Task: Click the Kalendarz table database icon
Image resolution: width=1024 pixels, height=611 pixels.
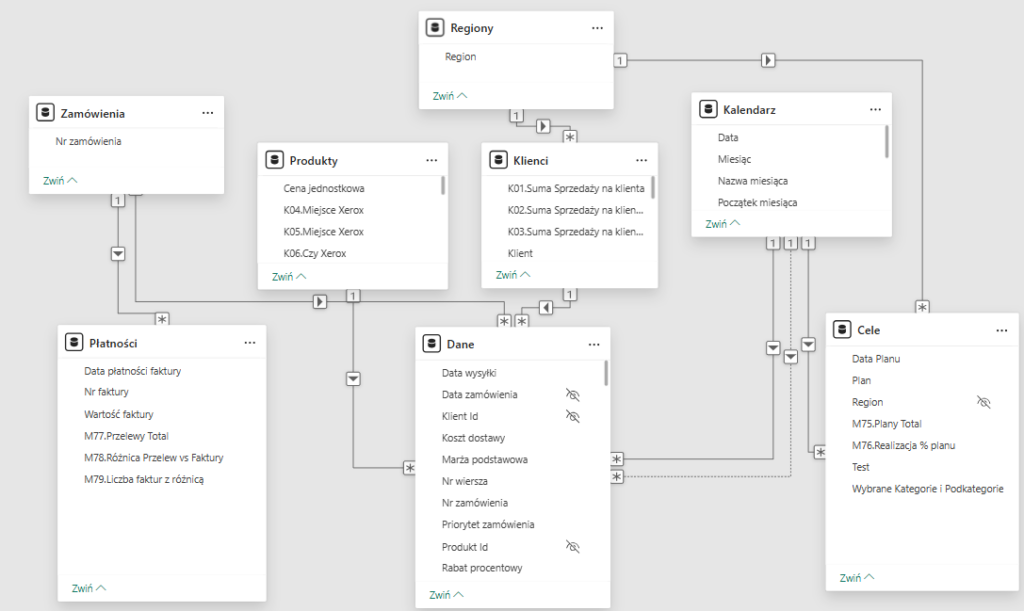Action: coord(708,109)
